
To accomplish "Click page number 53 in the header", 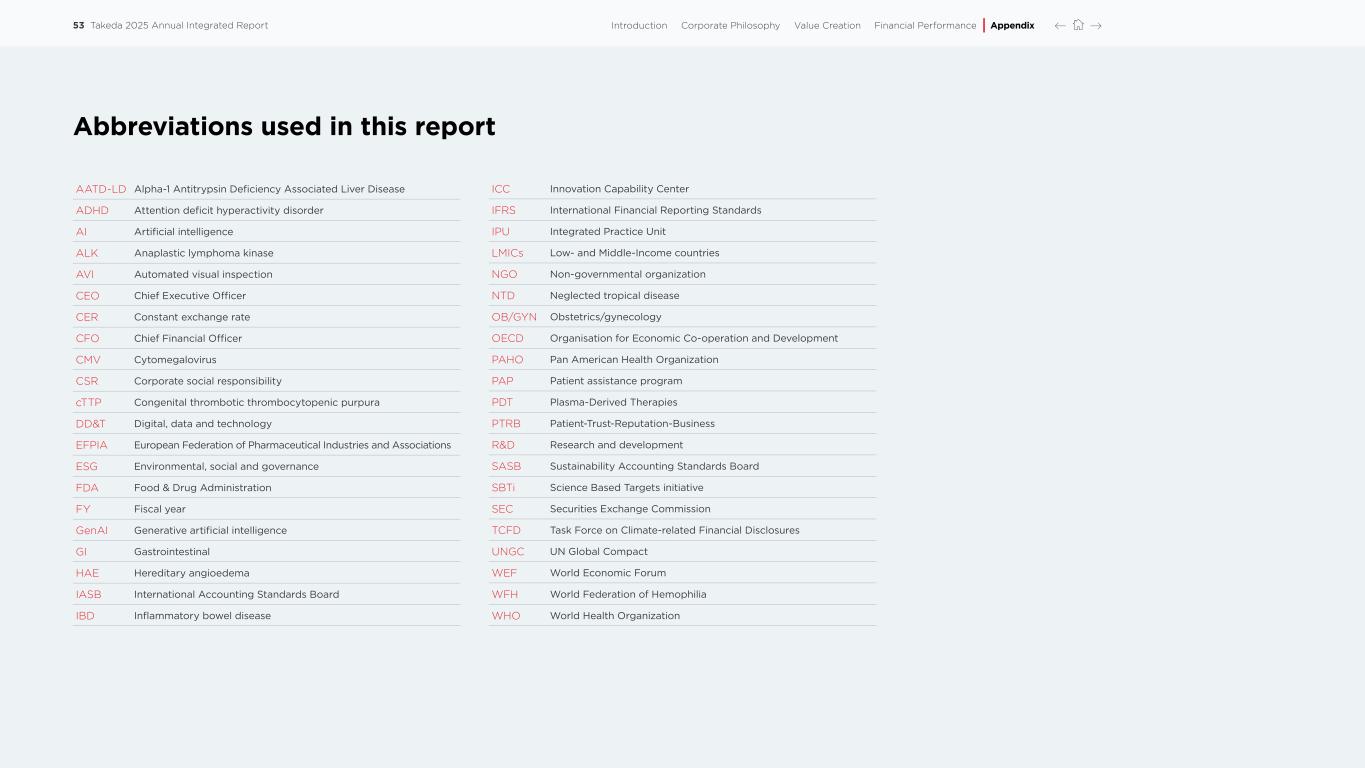I will tap(78, 26).
